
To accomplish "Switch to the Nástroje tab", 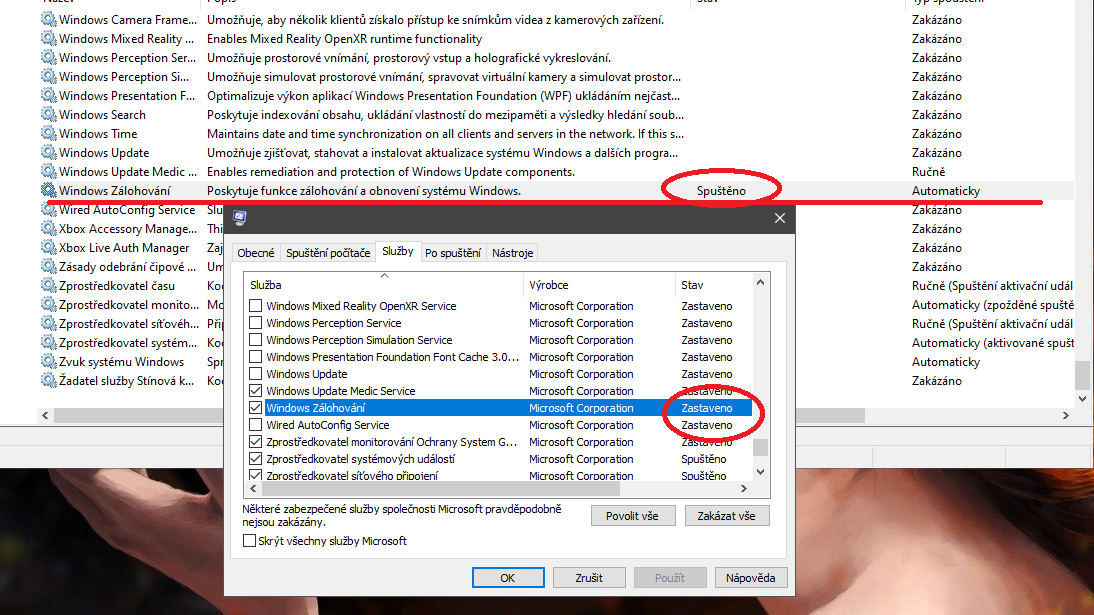I will point(513,253).
